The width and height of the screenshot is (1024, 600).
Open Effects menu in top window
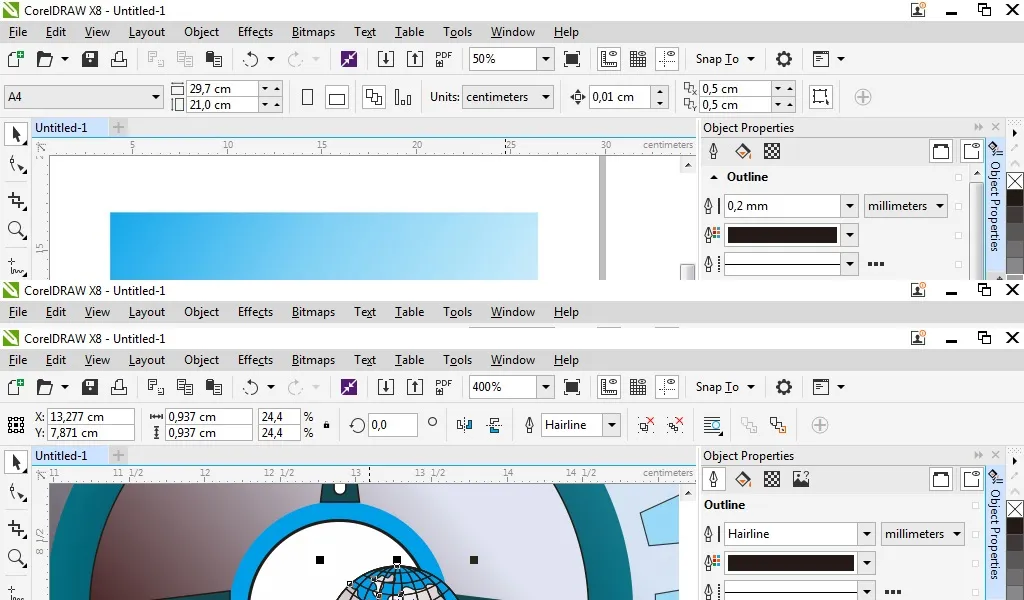(255, 32)
